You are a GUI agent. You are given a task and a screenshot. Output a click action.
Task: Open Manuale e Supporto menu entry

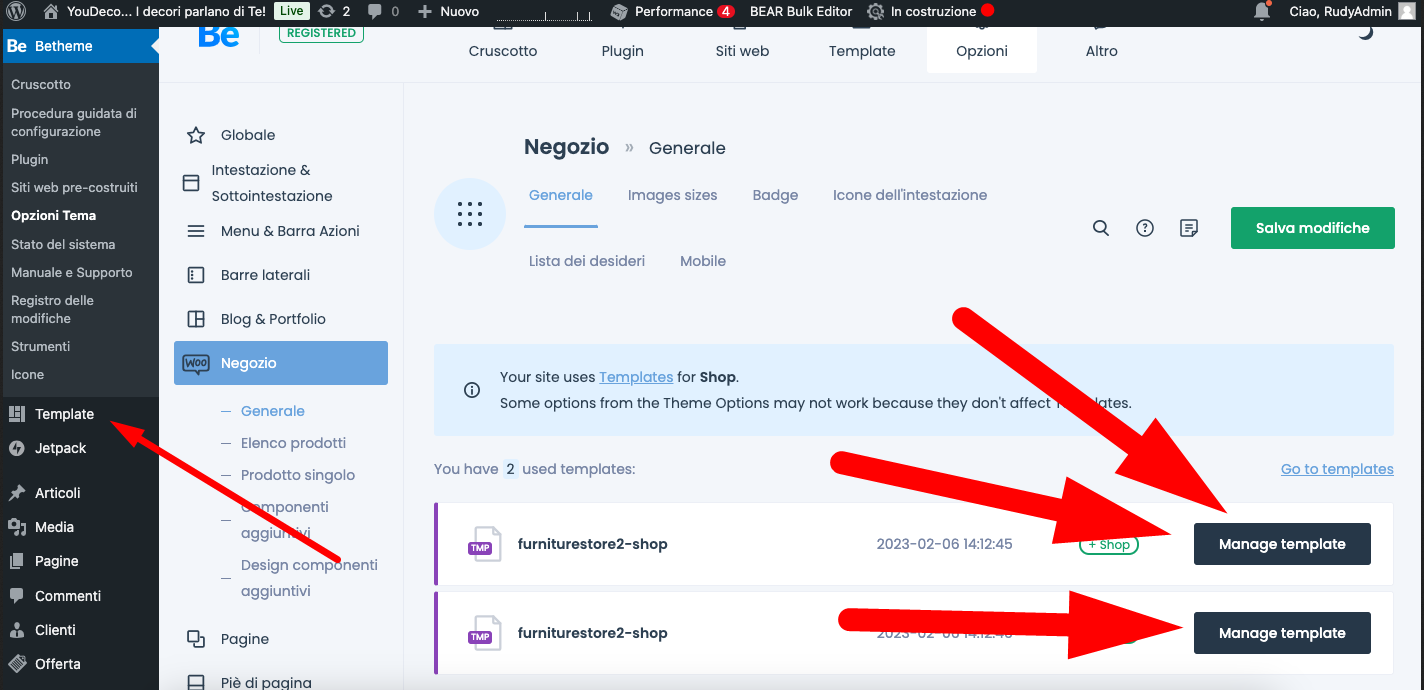click(x=72, y=272)
